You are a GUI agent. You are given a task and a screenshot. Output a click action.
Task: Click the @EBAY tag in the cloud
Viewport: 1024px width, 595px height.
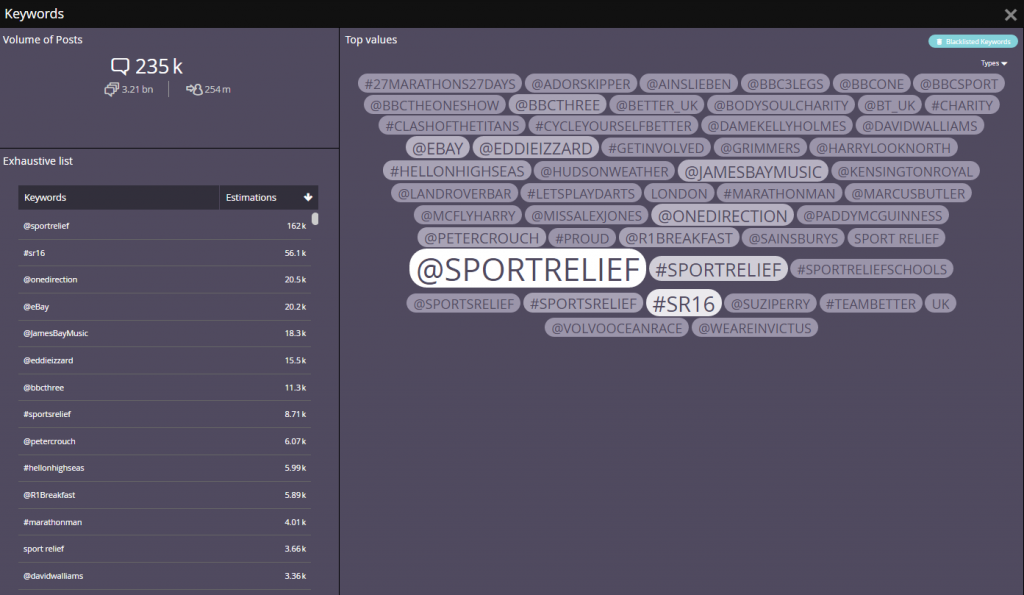tap(438, 148)
